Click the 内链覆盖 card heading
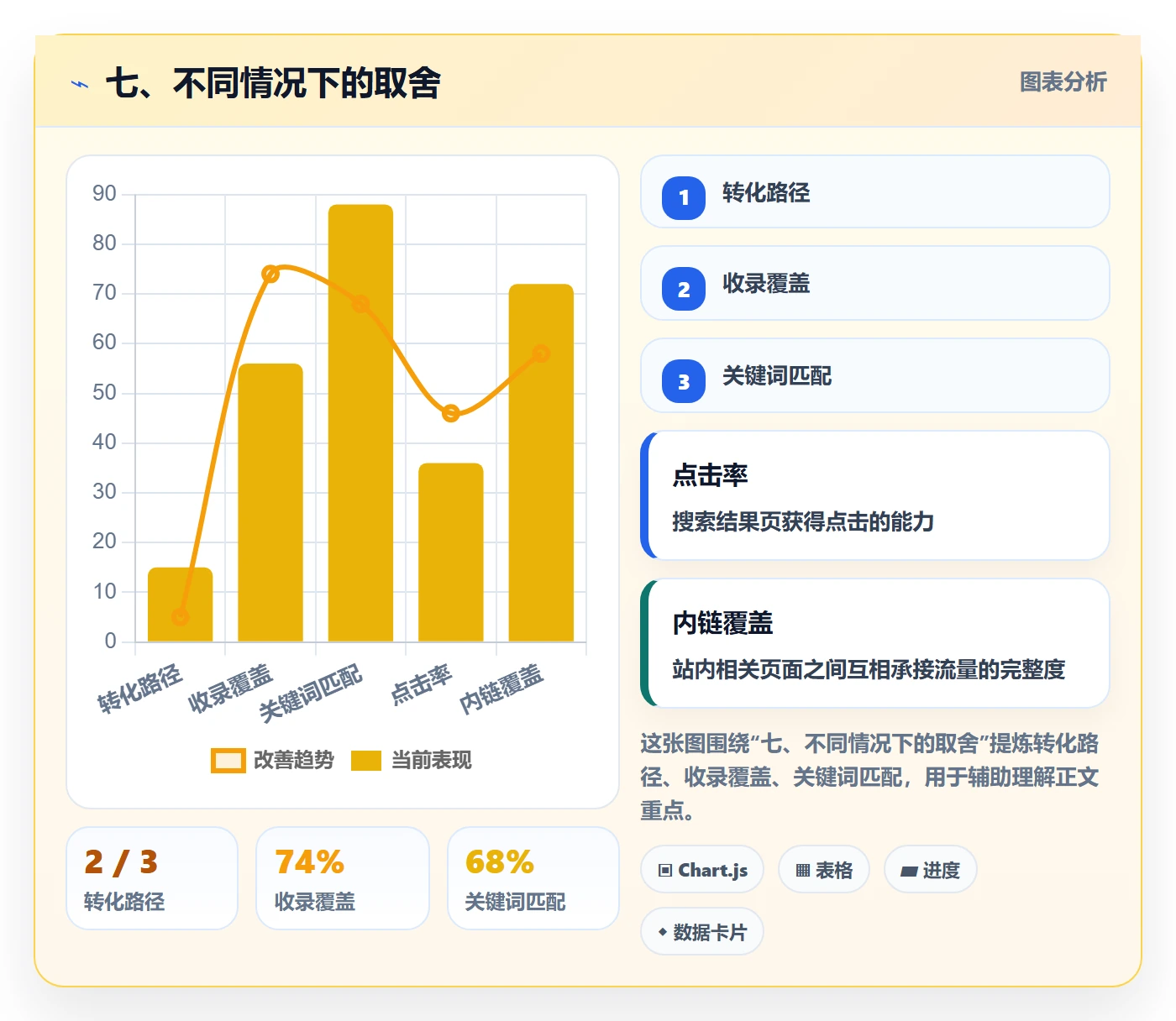 tap(722, 623)
